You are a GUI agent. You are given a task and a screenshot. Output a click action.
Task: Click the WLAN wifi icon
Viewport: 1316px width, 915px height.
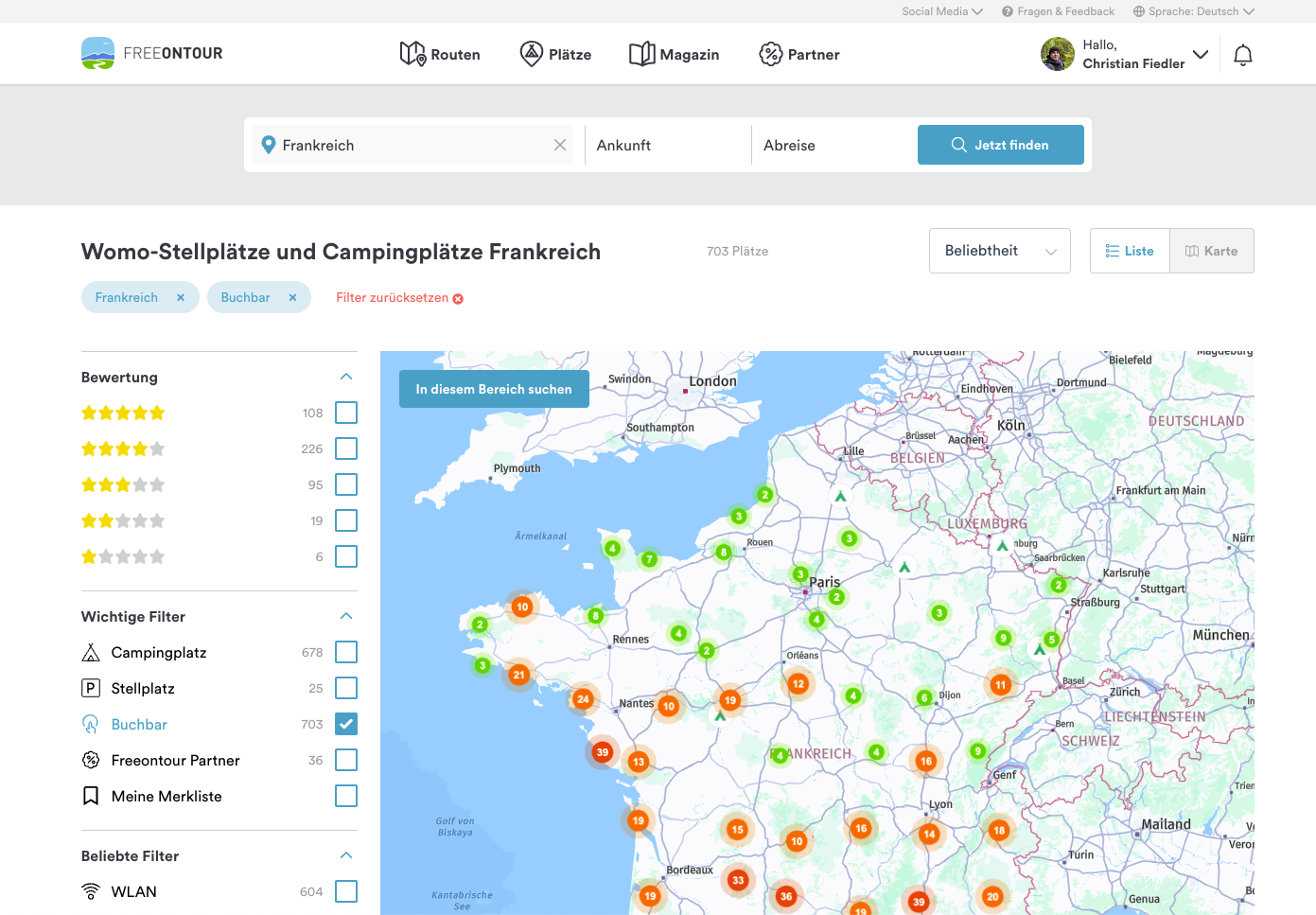[91, 891]
